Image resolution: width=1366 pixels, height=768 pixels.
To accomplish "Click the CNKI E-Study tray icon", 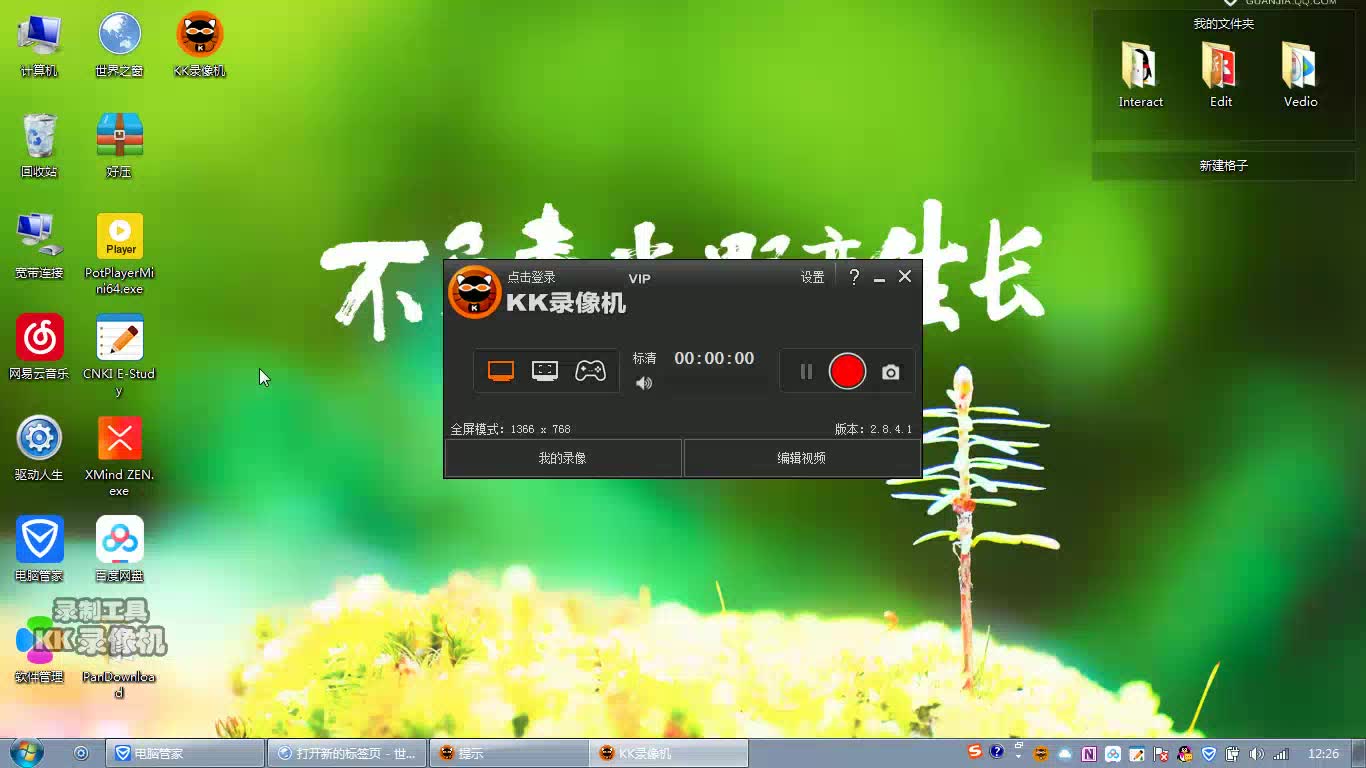I will (1137, 754).
